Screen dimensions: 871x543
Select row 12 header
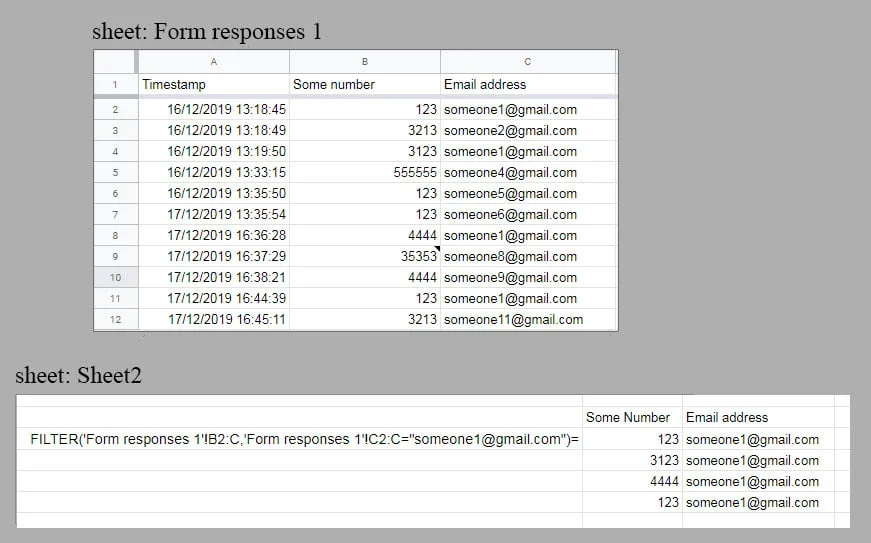coord(115,319)
